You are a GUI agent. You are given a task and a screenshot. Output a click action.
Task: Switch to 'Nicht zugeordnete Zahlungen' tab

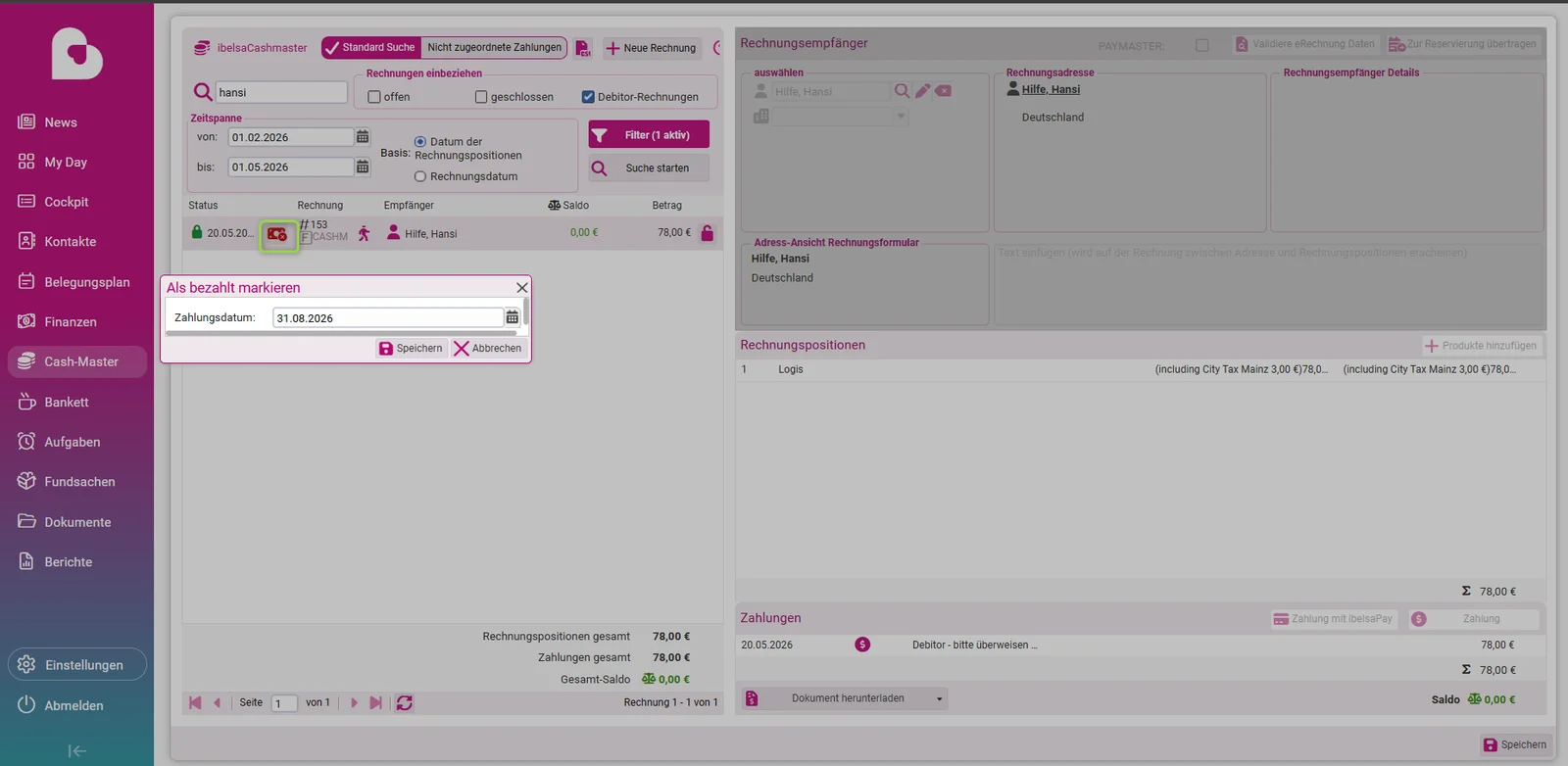click(495, 47)
